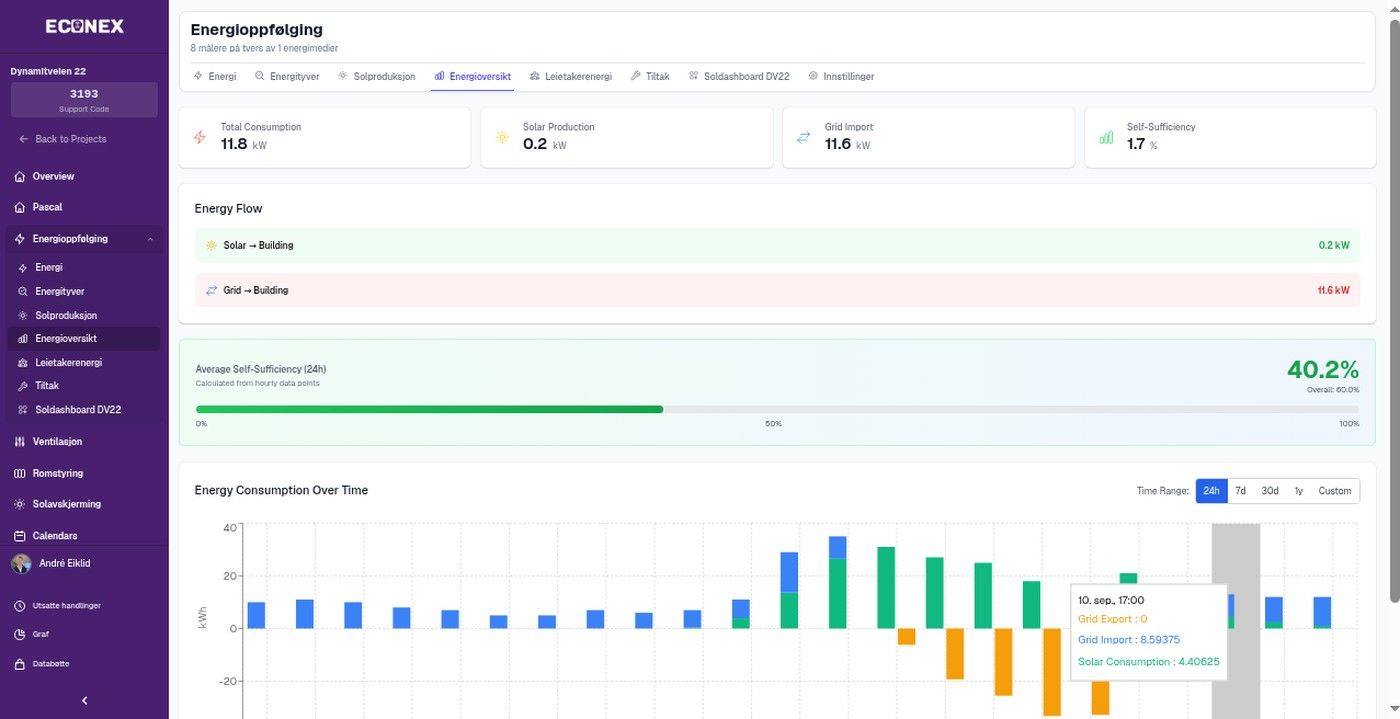Collapse the sidebar with the bottom chevron
This screenshot has width=1400, height=719.
(x=84, y=701)
